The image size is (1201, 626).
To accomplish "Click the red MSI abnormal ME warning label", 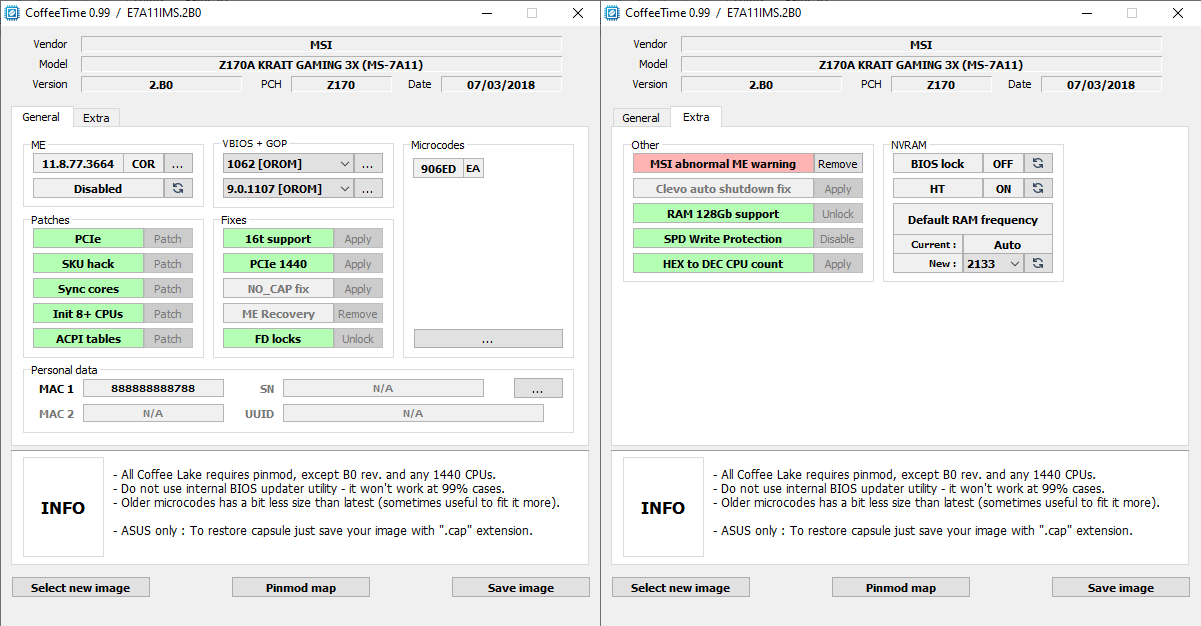I will 723,163.
